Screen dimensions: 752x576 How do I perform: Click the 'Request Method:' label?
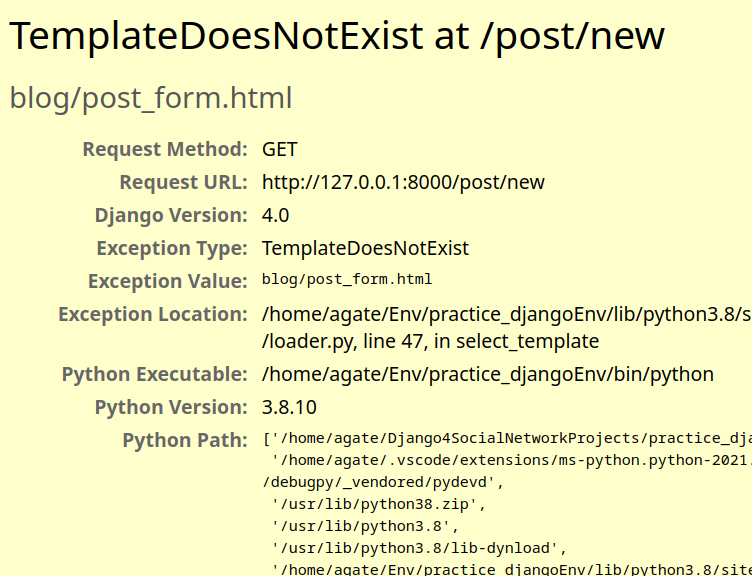(x=165, y=149)
